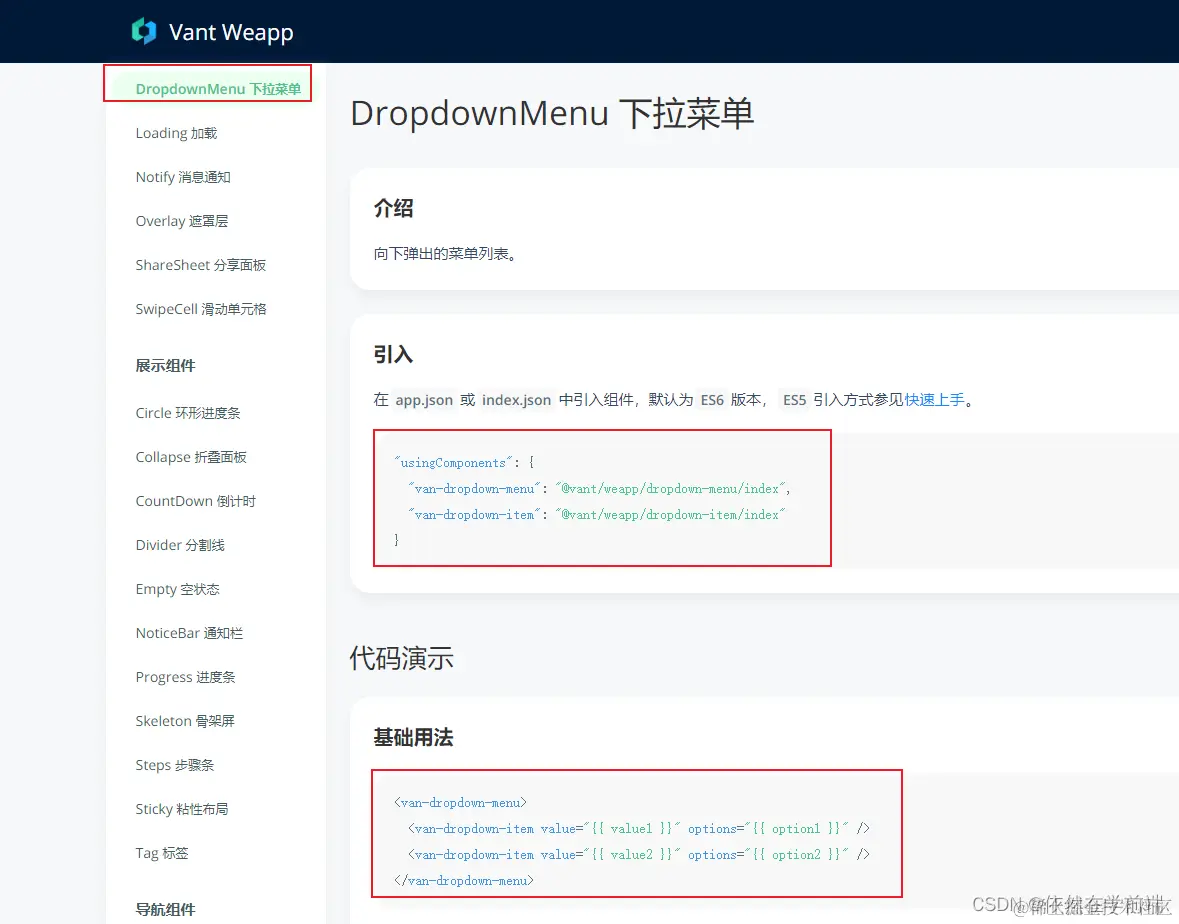The height and width of the screenshot is (924, 1179).
Task: Click the van-dropdown-item import path line
Action: point(596,514)
